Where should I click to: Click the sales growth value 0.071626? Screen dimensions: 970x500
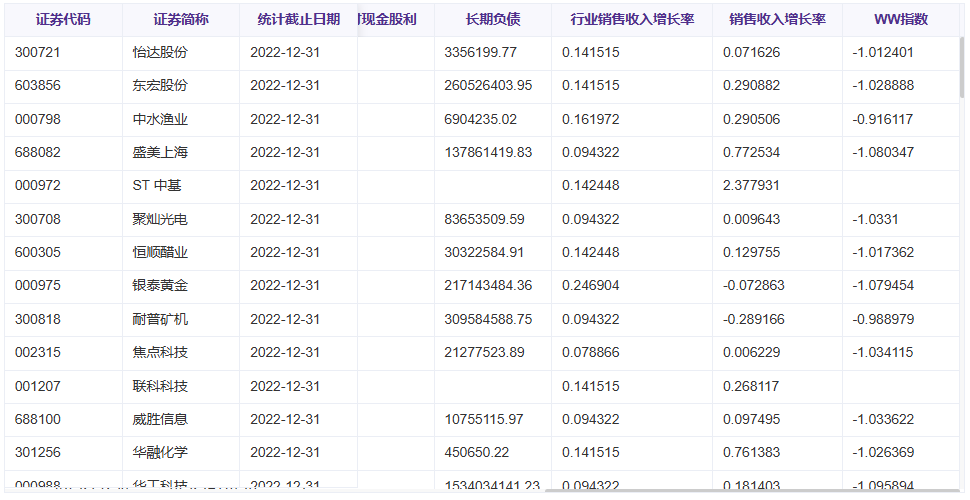coord(752,53)
